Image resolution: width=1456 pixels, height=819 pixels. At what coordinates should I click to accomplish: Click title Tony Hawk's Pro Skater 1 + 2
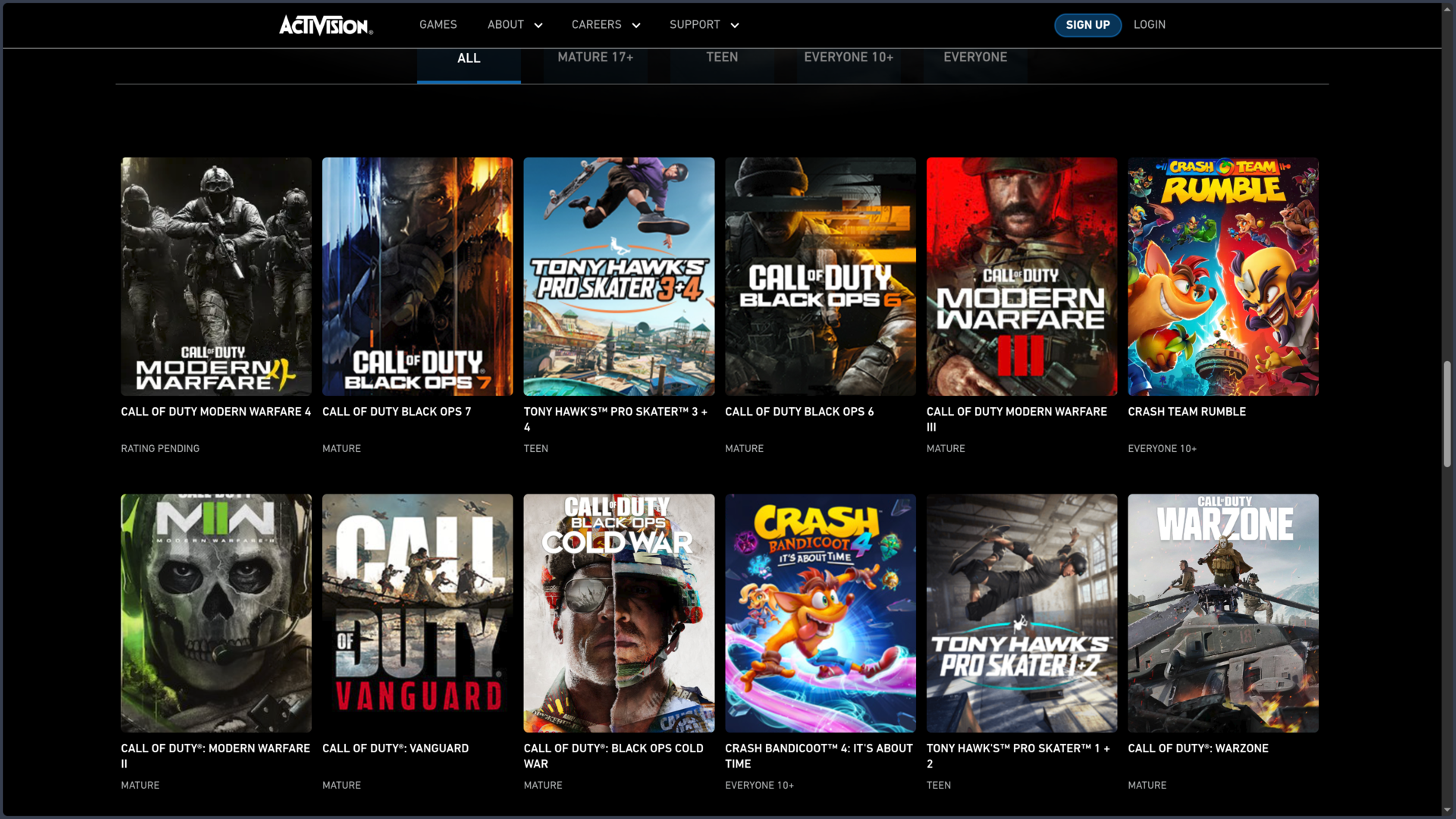[x=1018, y=756]
